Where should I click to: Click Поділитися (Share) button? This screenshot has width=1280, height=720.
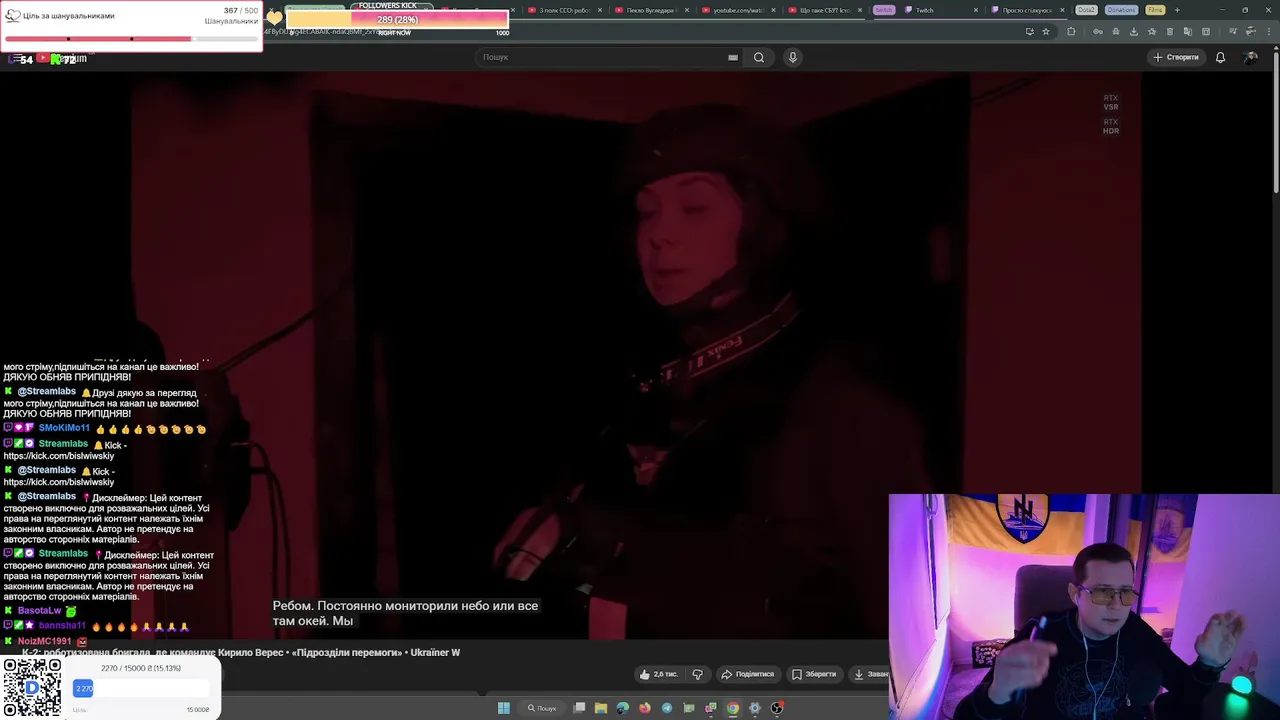tap(748, 674)
